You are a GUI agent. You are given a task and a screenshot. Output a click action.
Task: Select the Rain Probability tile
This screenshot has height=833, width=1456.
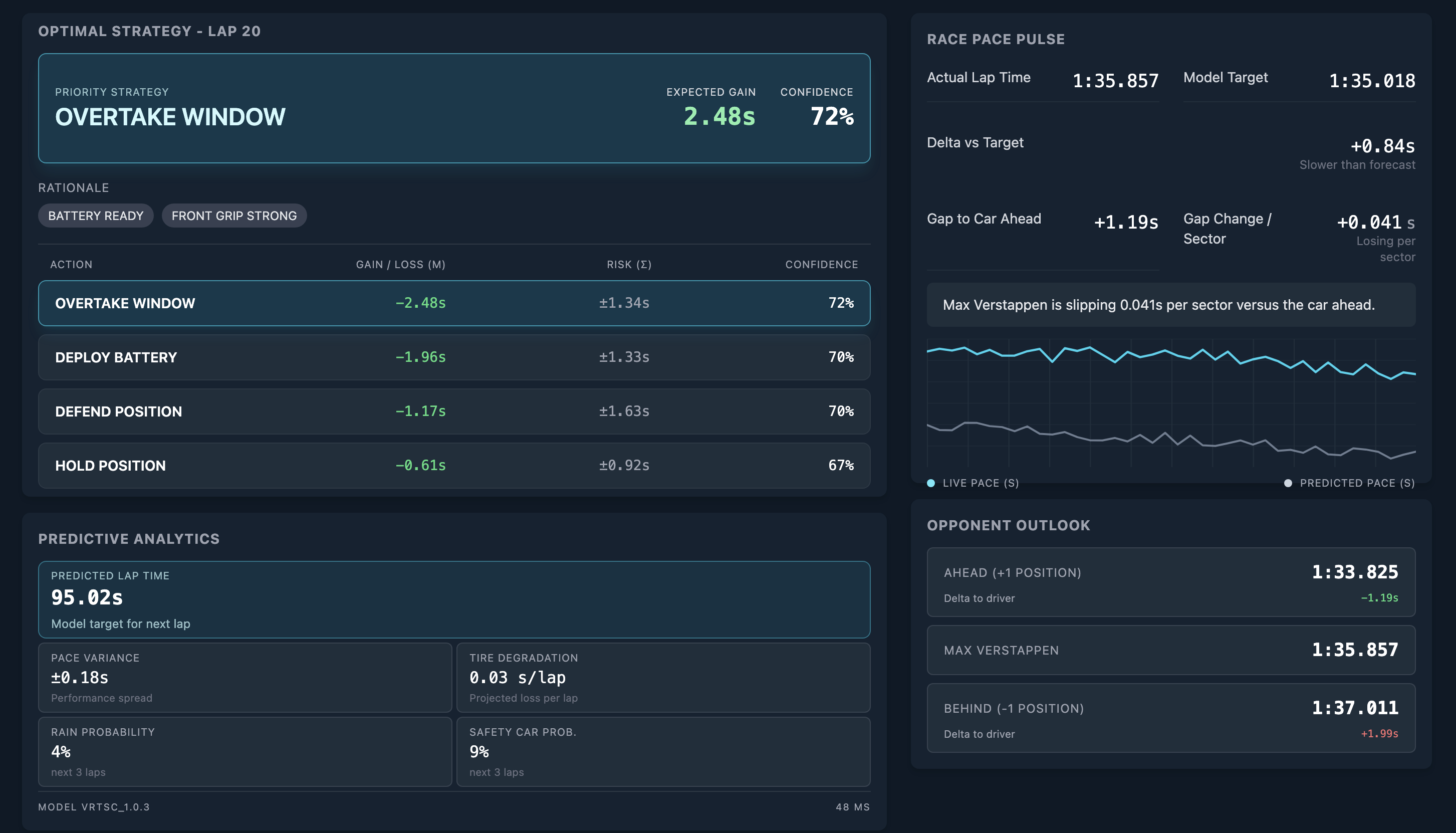pos(245,751)
